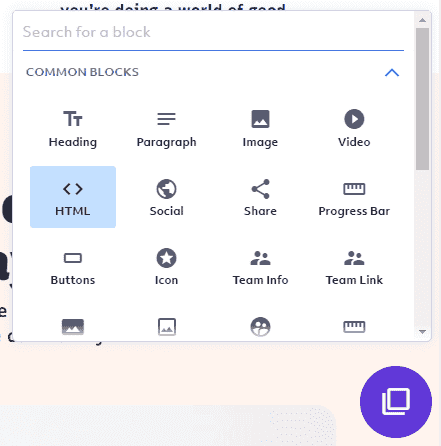Add a Buttons block

coord(73,266)
